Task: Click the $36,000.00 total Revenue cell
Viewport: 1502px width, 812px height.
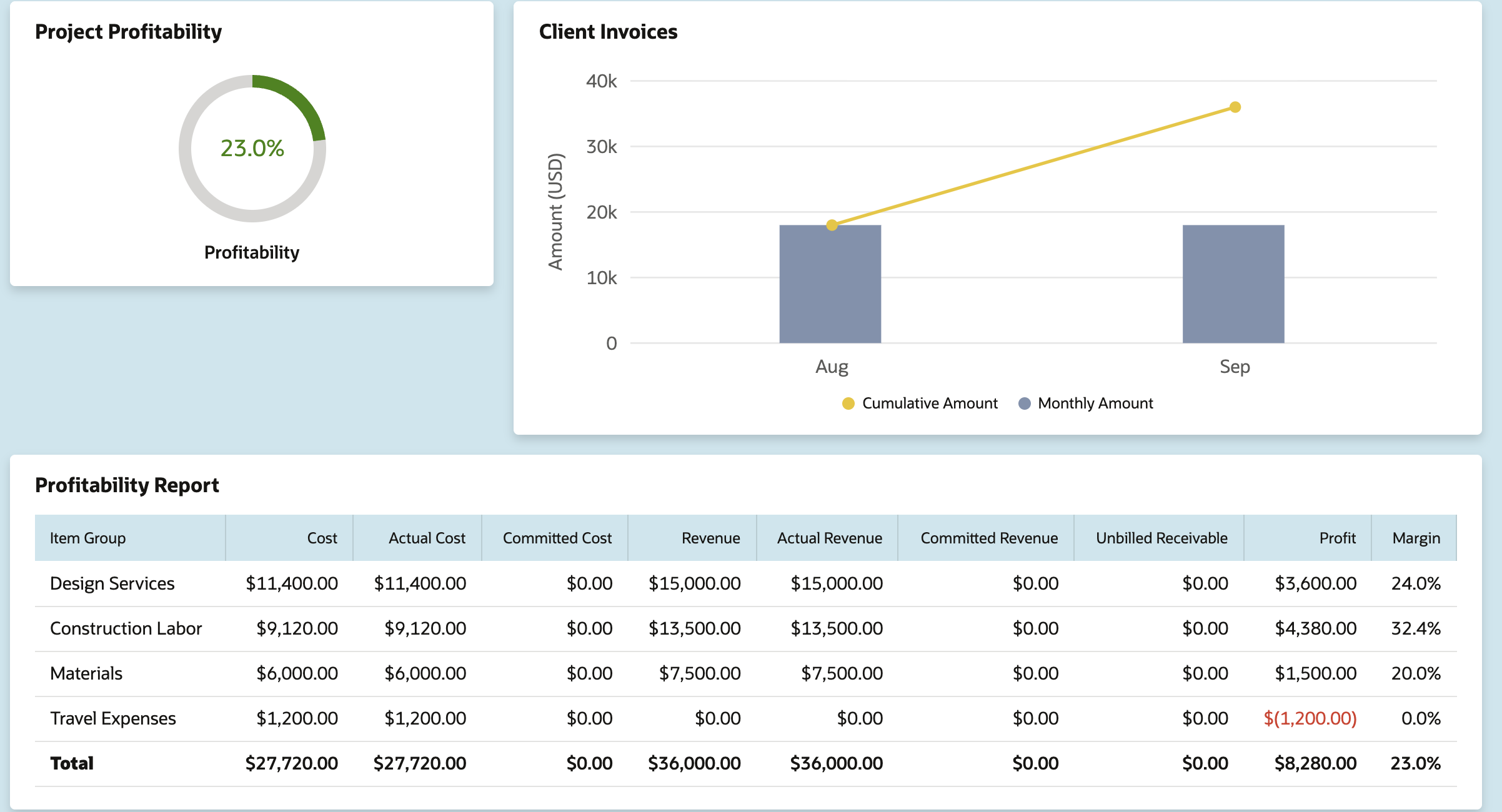Action: (694, 763)
